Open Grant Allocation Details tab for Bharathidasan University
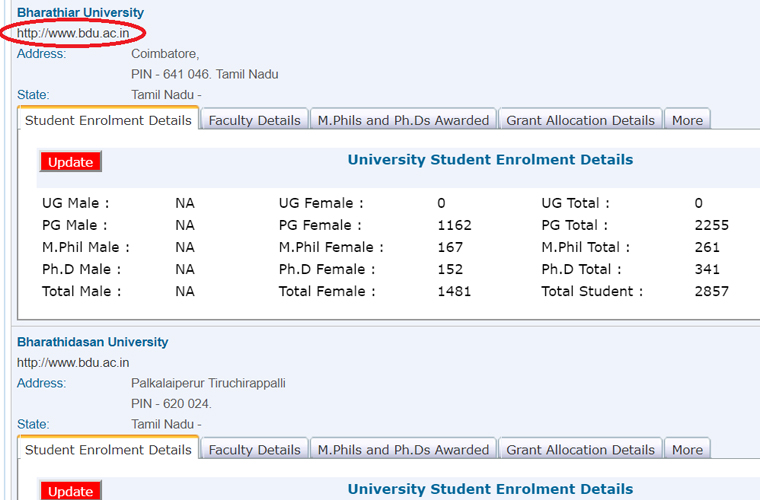 [x=580, y=449]
